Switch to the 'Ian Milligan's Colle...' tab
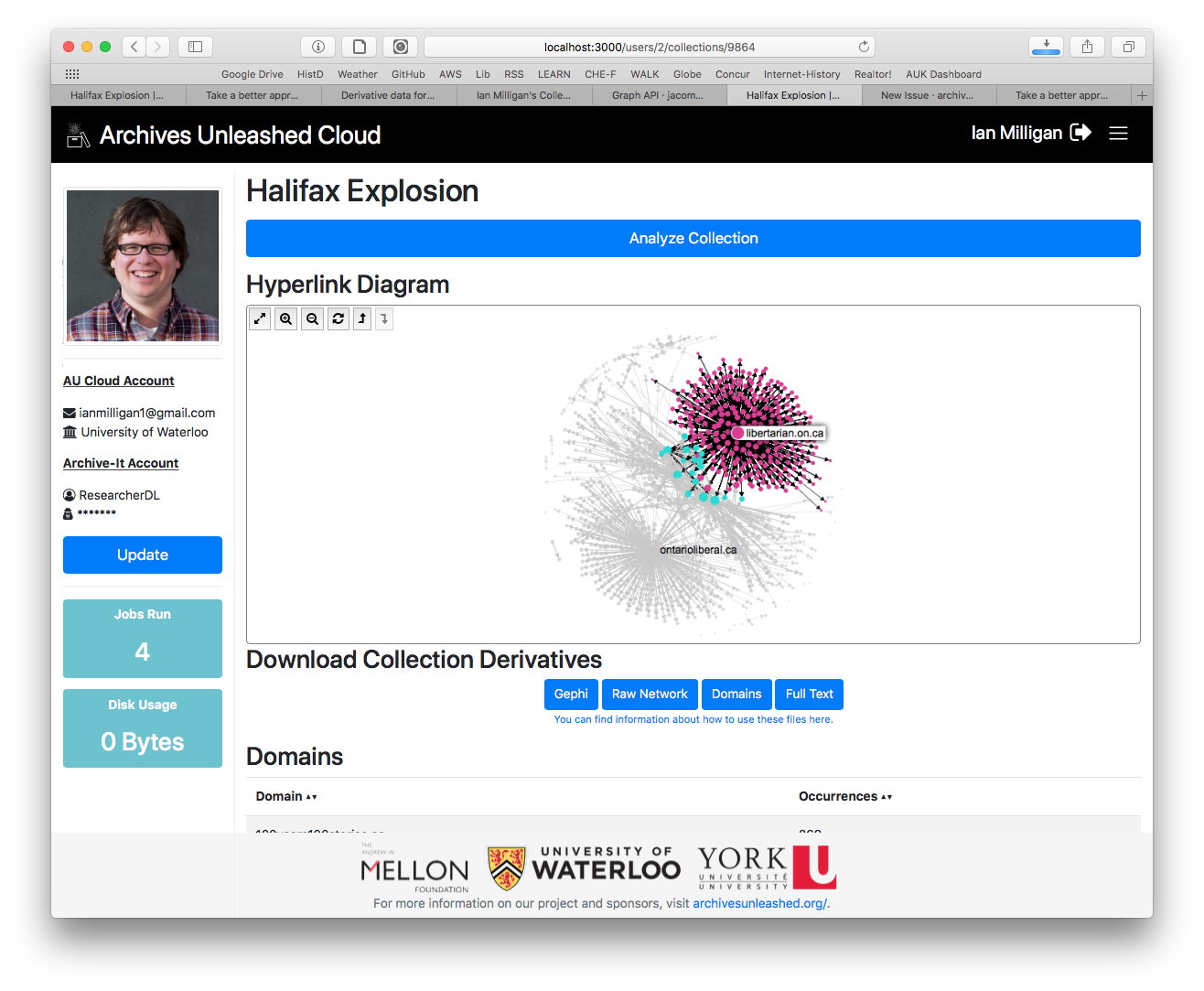This screenshot has width=1204, height=991. pos(523,95)
